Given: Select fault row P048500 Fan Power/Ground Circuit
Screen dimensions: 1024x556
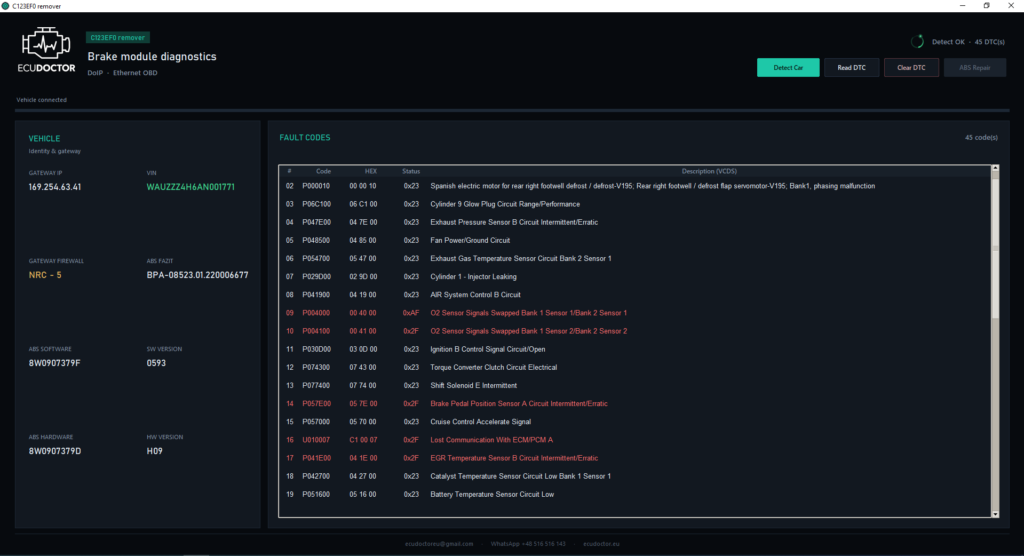Looking at the screenshot, I should [x=635, y=240].
